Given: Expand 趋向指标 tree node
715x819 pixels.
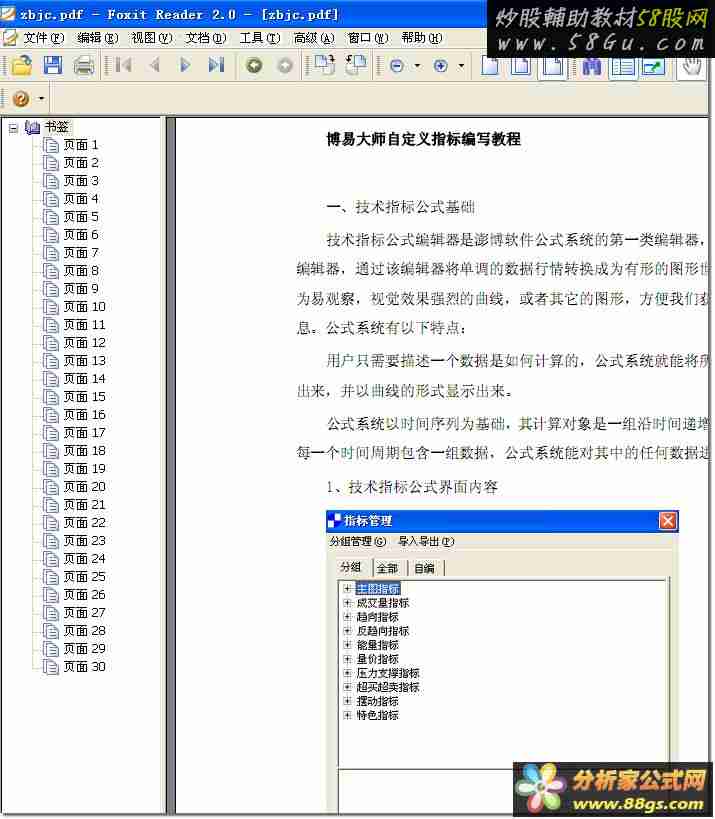Looking at the screenshot, I should click(347, 617).
